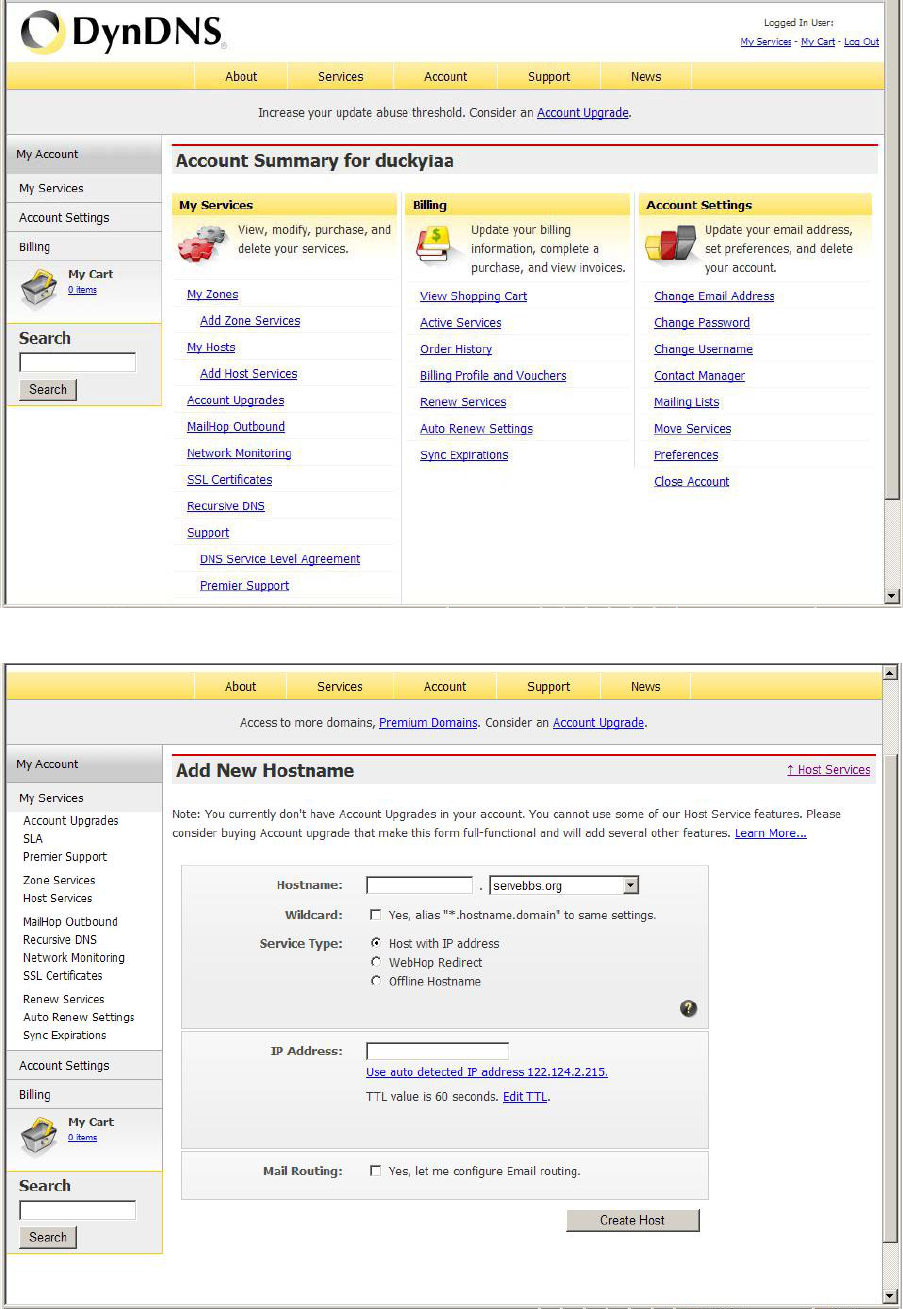The image size is (903, 1309).
Task: Open News menu on the Add New Hostname page
Action: [646, 686]
